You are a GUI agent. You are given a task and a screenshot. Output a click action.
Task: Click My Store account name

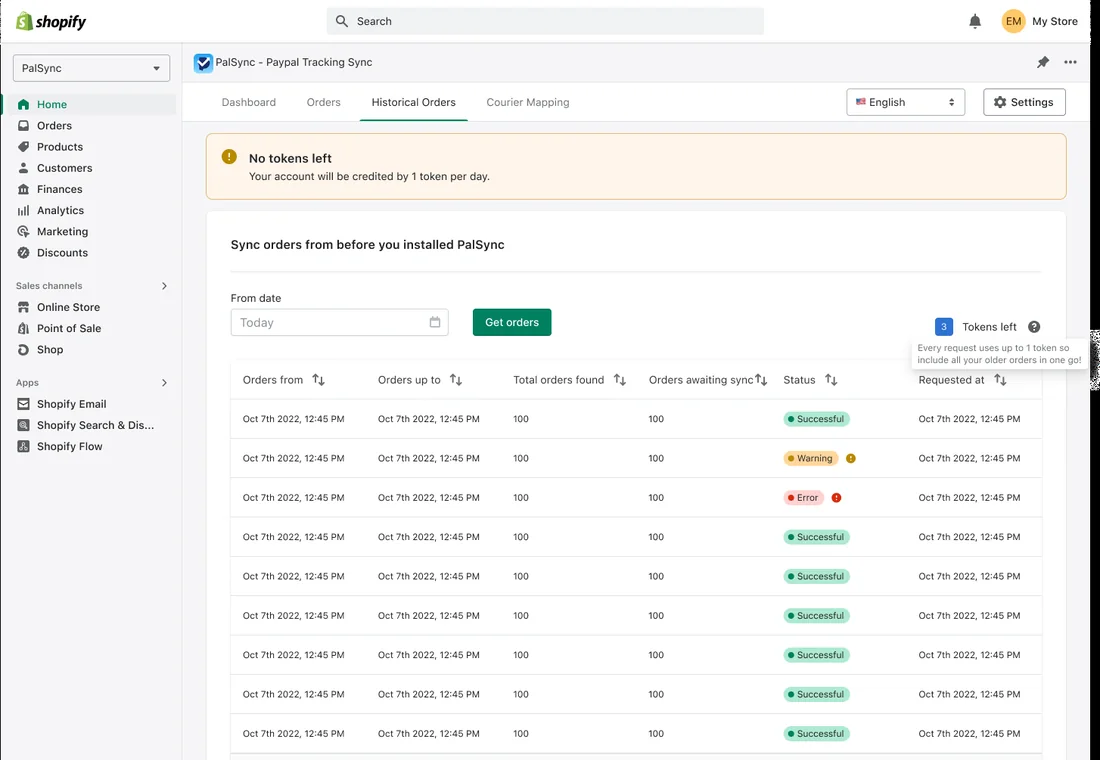pyautogui.click(x=1054, y=22)
